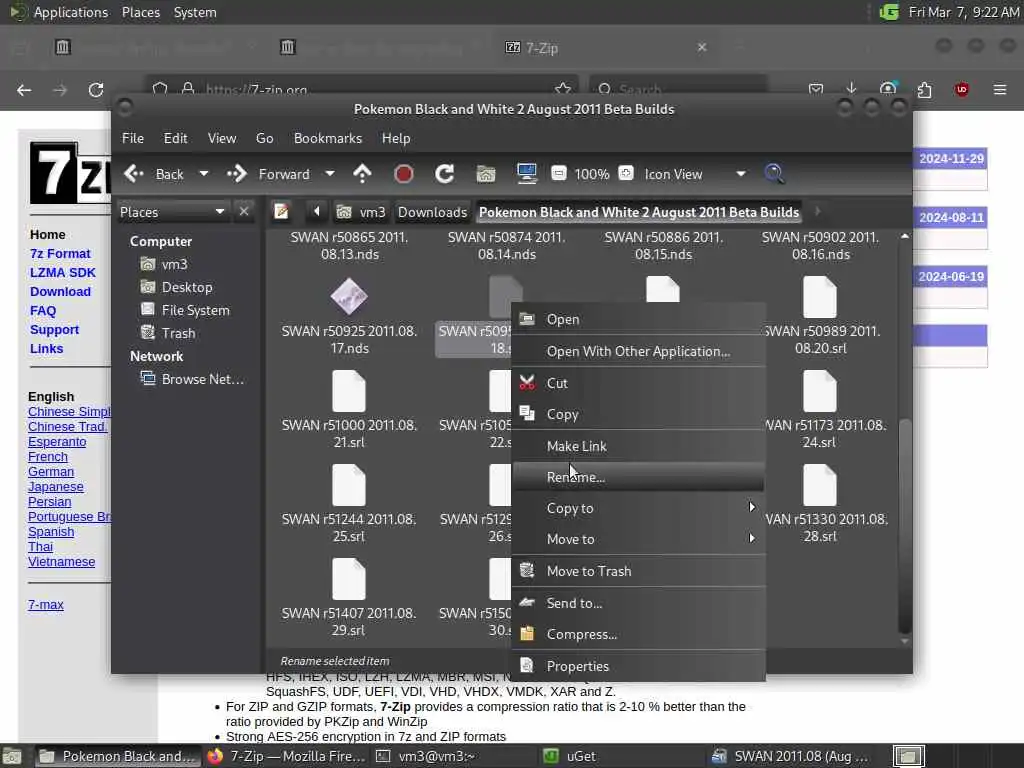Screen dimensions: 1024x768
Task: Click the uBlock Origin icon in Firefox
Action: [961, 89]
